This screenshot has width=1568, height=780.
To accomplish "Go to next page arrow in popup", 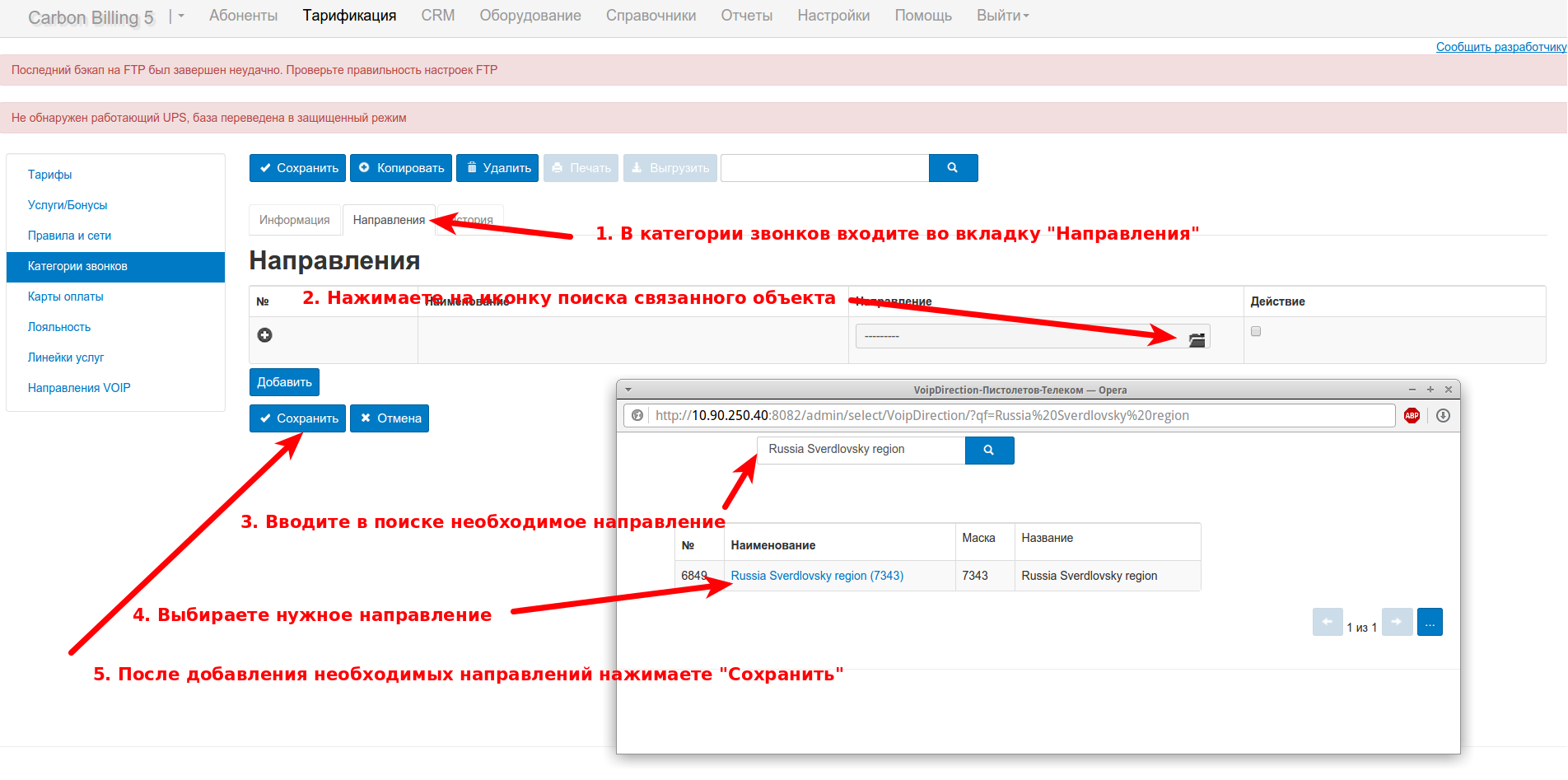I will pos(1397,622).
